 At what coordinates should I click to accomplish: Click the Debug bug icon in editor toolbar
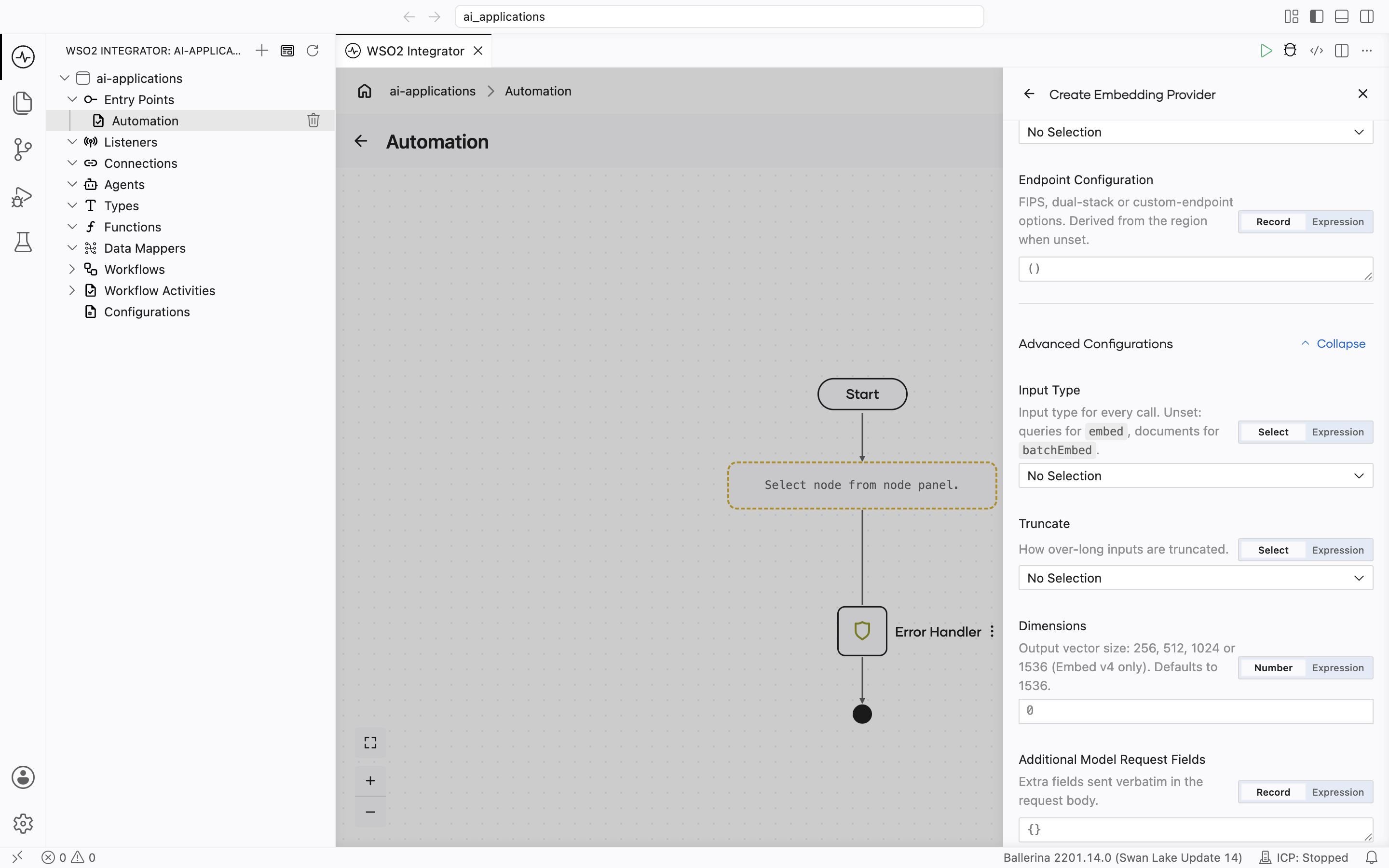tap(1290, 51)
